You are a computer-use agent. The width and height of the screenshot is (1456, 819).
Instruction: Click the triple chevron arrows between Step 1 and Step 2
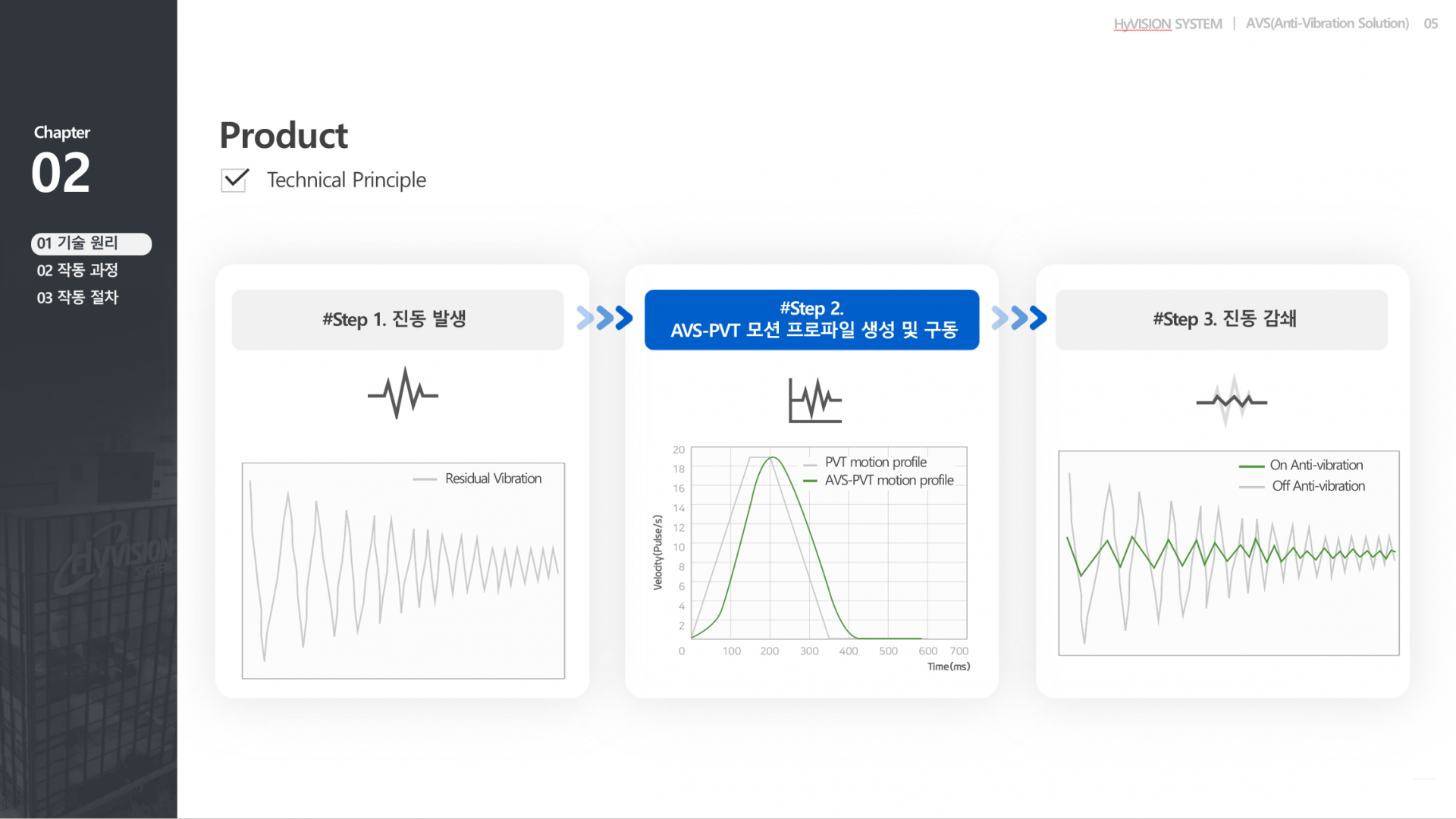point(604,318)
